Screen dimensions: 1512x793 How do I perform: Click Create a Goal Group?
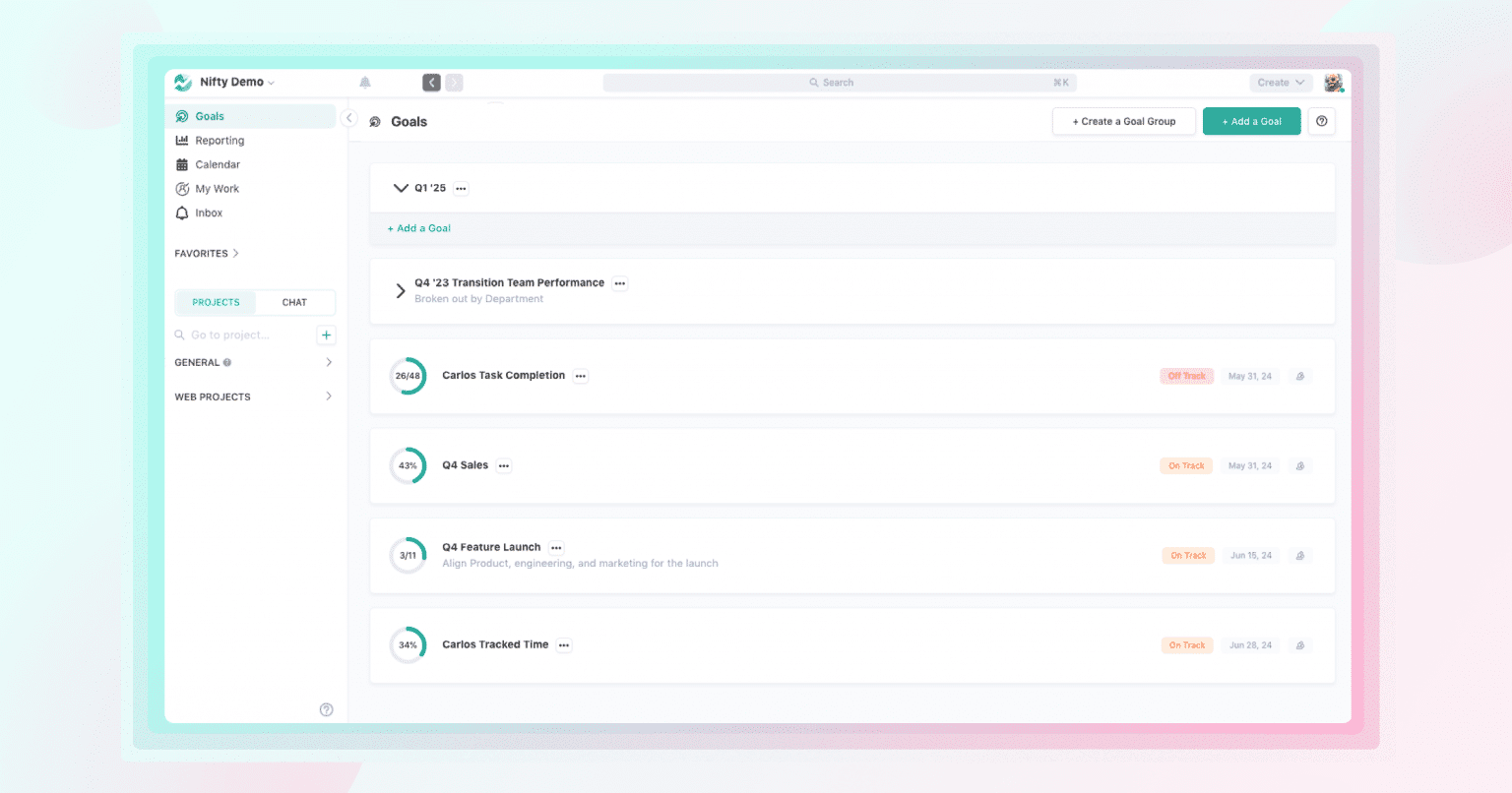[1123, 120]
